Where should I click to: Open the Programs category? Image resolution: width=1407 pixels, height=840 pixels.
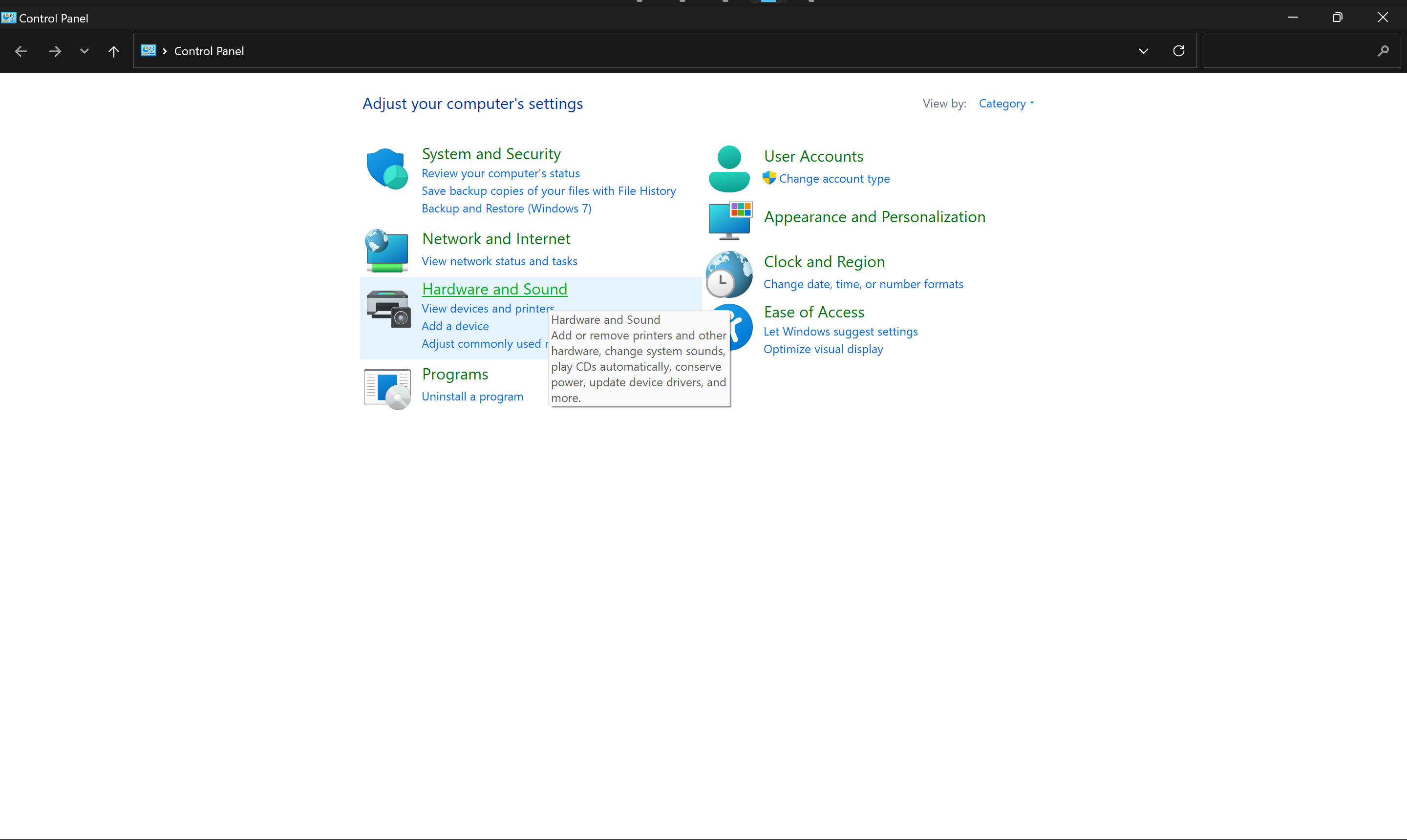click(455, 374)
